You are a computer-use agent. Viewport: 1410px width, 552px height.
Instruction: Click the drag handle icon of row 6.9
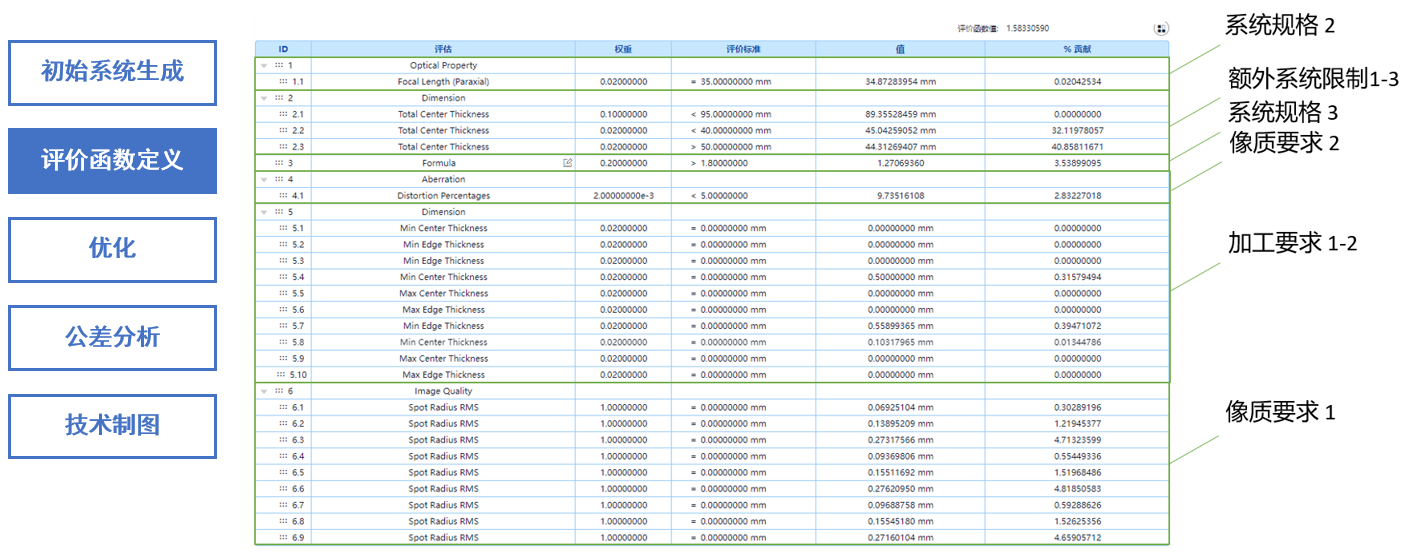283,538
